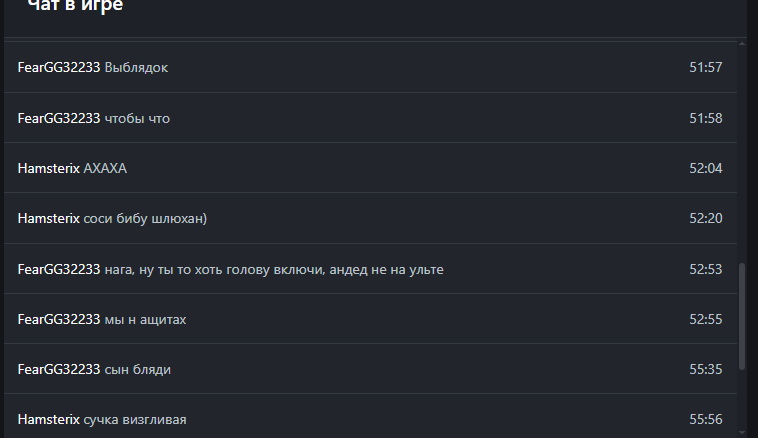Click the chat scrollbar down arrow
This screenshot has width=758, height=438.
click(742, 431)
